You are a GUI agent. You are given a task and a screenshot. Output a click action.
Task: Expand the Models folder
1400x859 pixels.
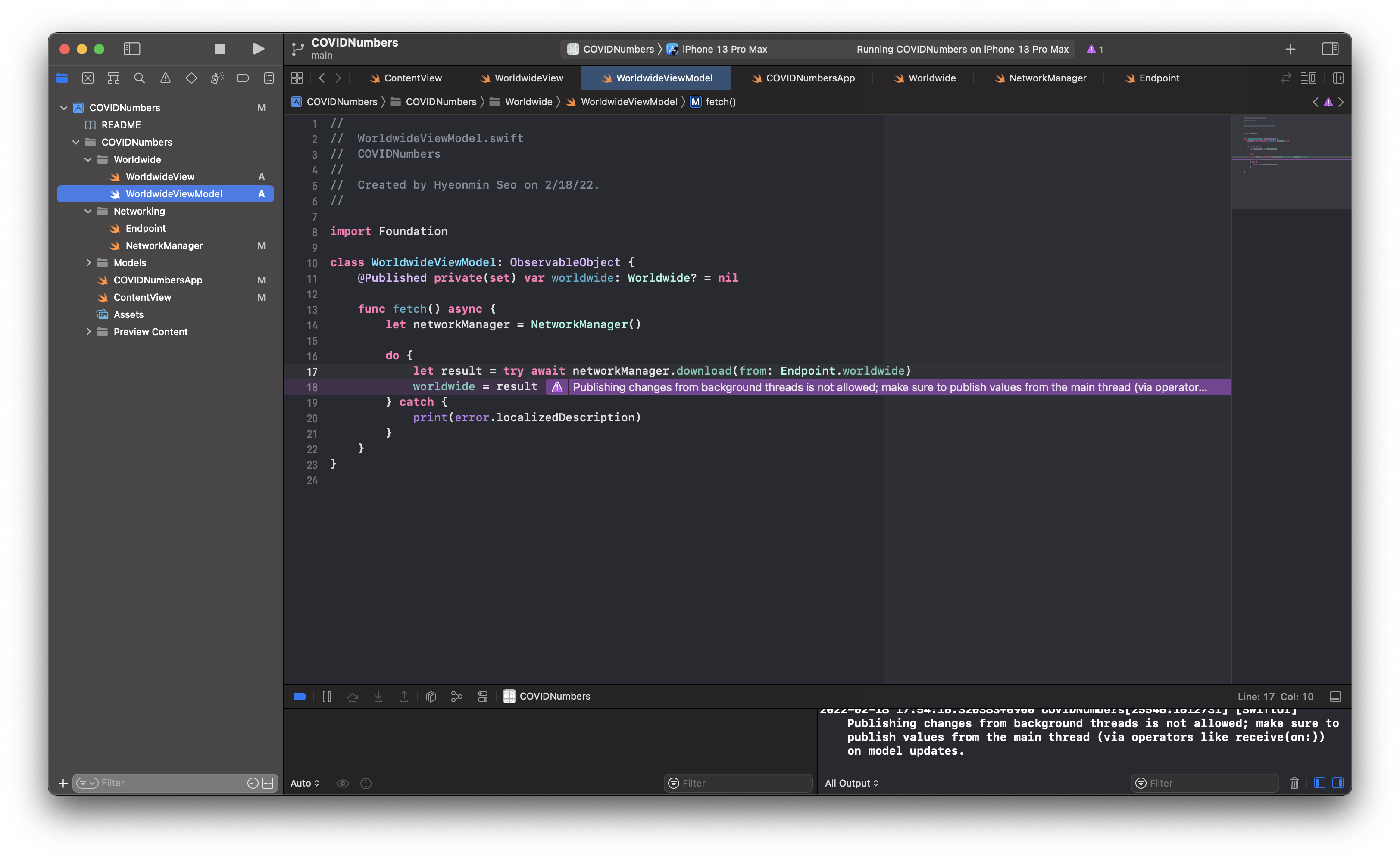pyautogui.click(x=88, y=263)
